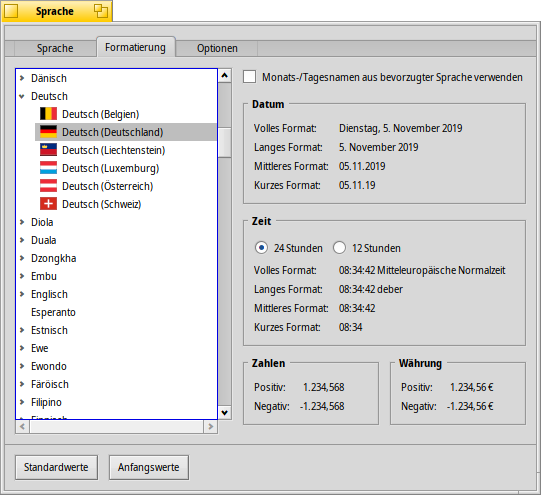Select the 24 Stunden radio button
Screen dimensions: 541x495
pyautogui.click(x=261, y=248)
